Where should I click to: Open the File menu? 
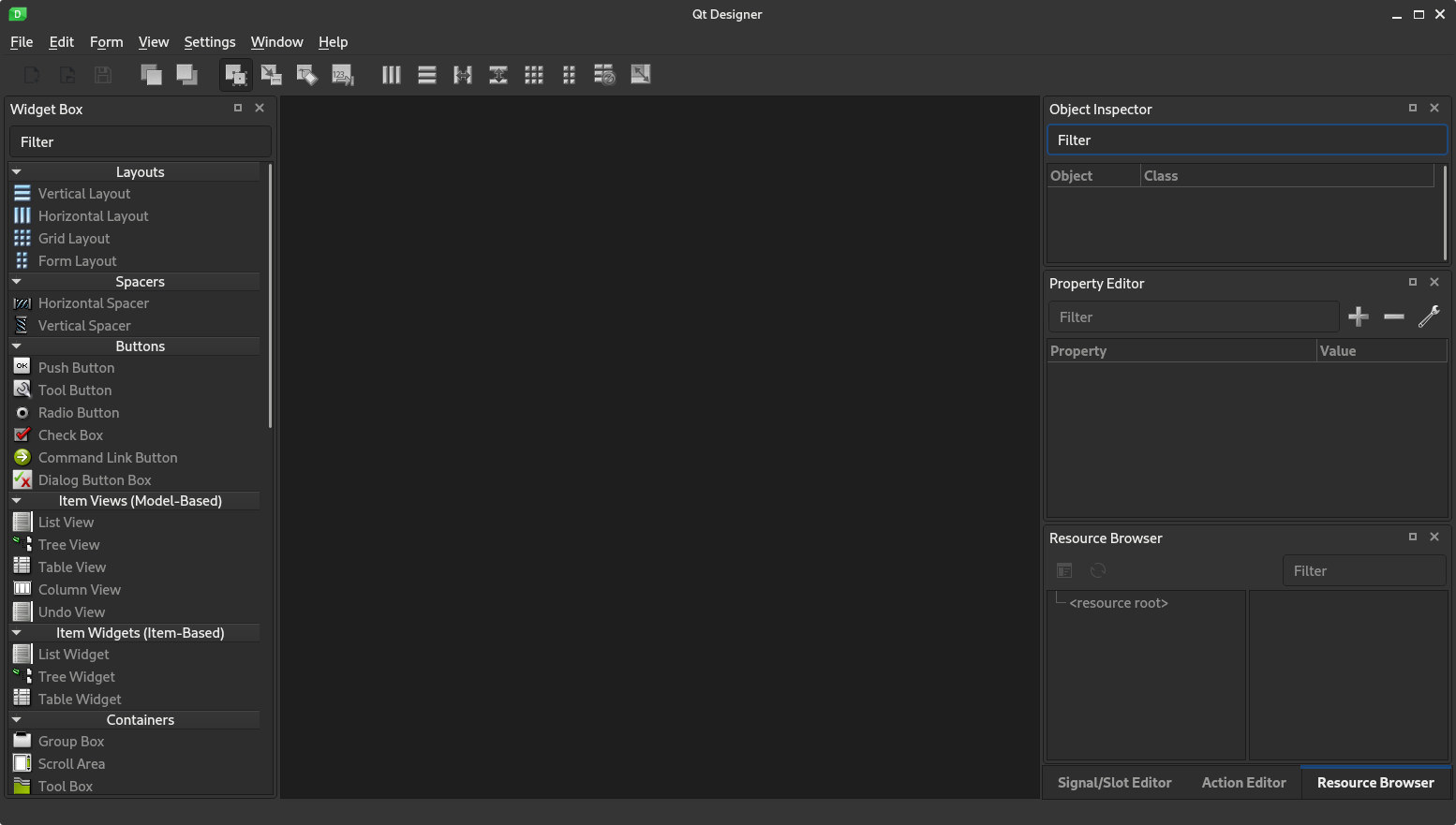[x=22, y=42]
